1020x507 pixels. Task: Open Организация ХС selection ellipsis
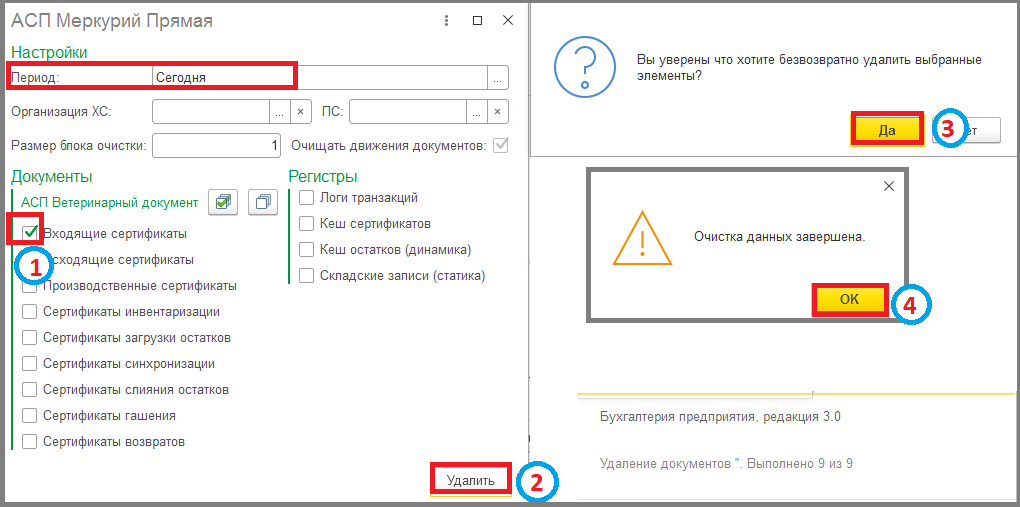click(x=280, y=112)
